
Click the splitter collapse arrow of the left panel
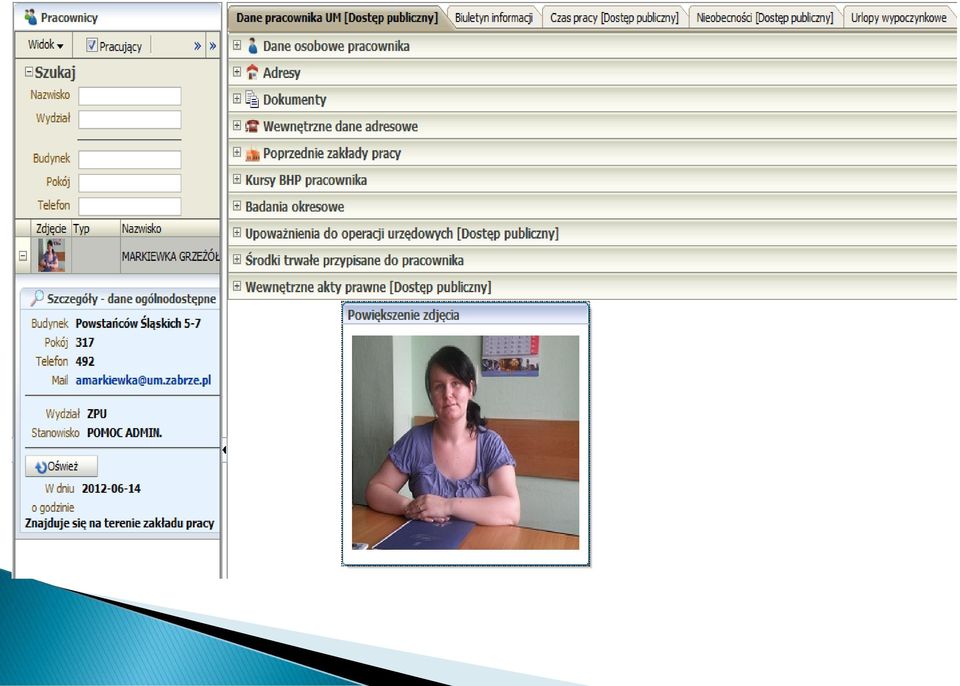pos(224,450)
